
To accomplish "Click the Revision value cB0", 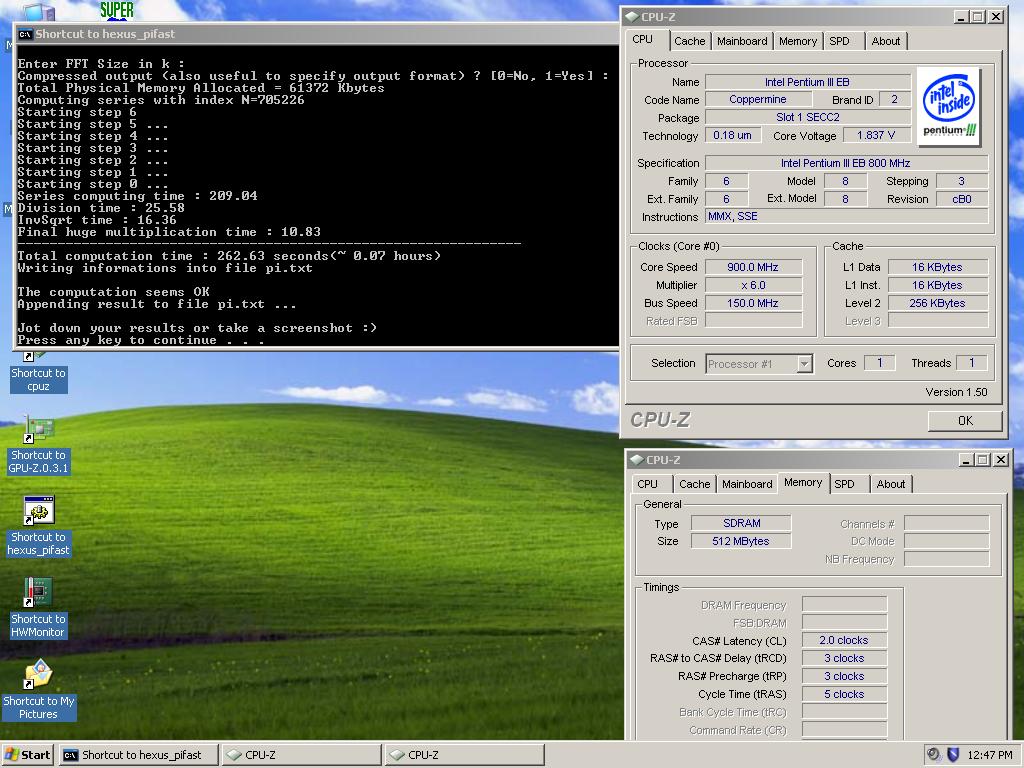I will (962, 199).
